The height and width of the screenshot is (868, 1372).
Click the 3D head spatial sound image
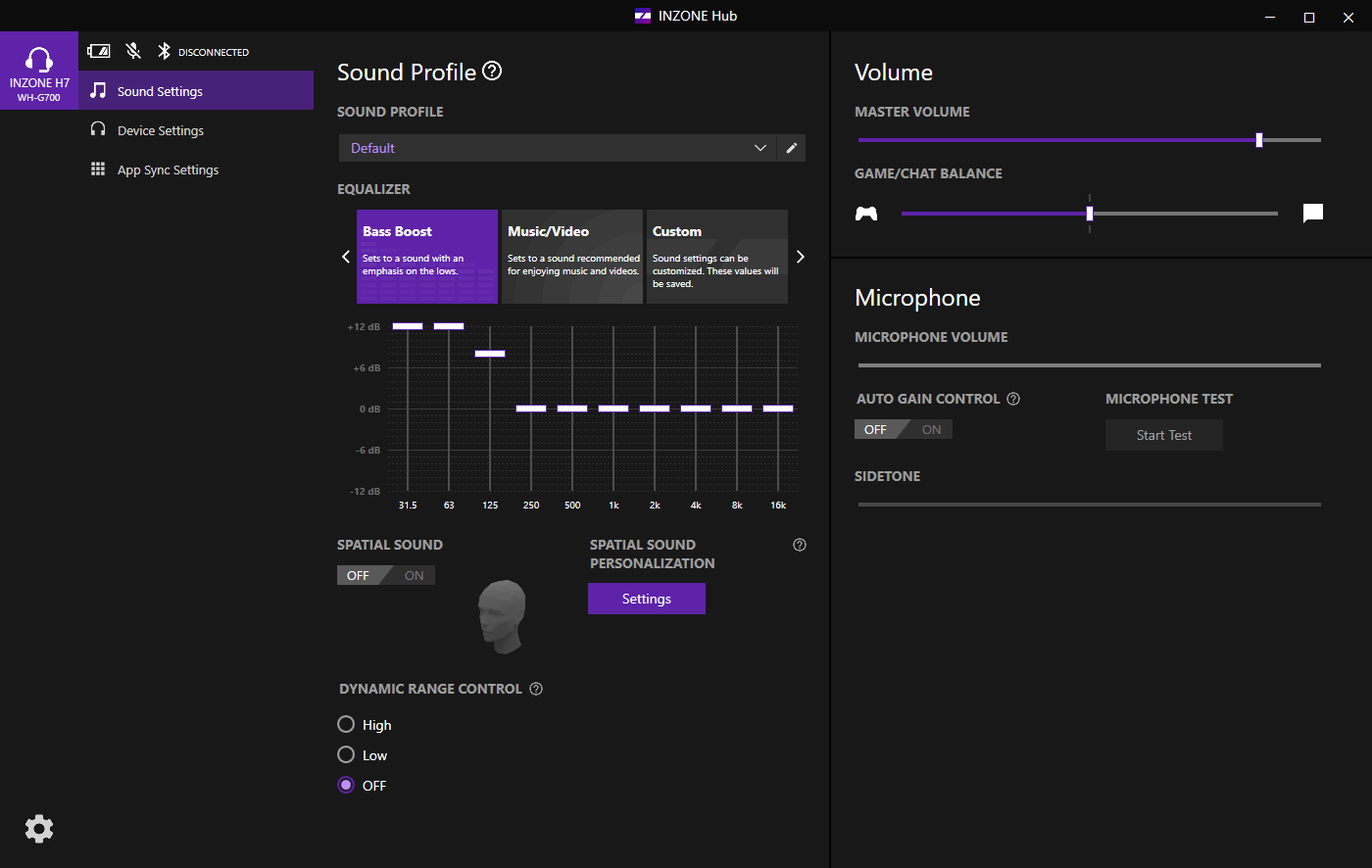point(503,615)
